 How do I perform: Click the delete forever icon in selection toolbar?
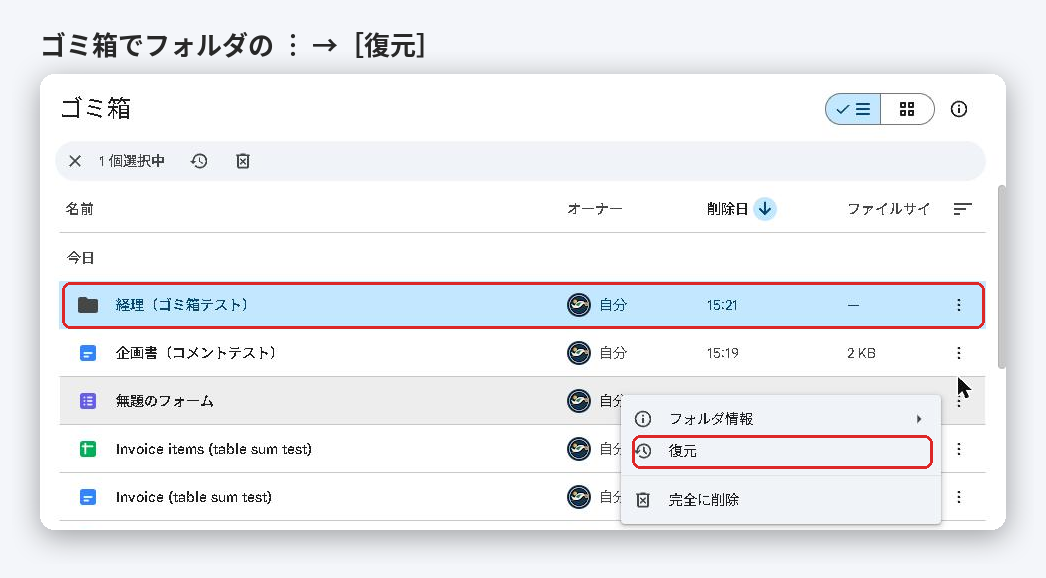click(243, 161)
